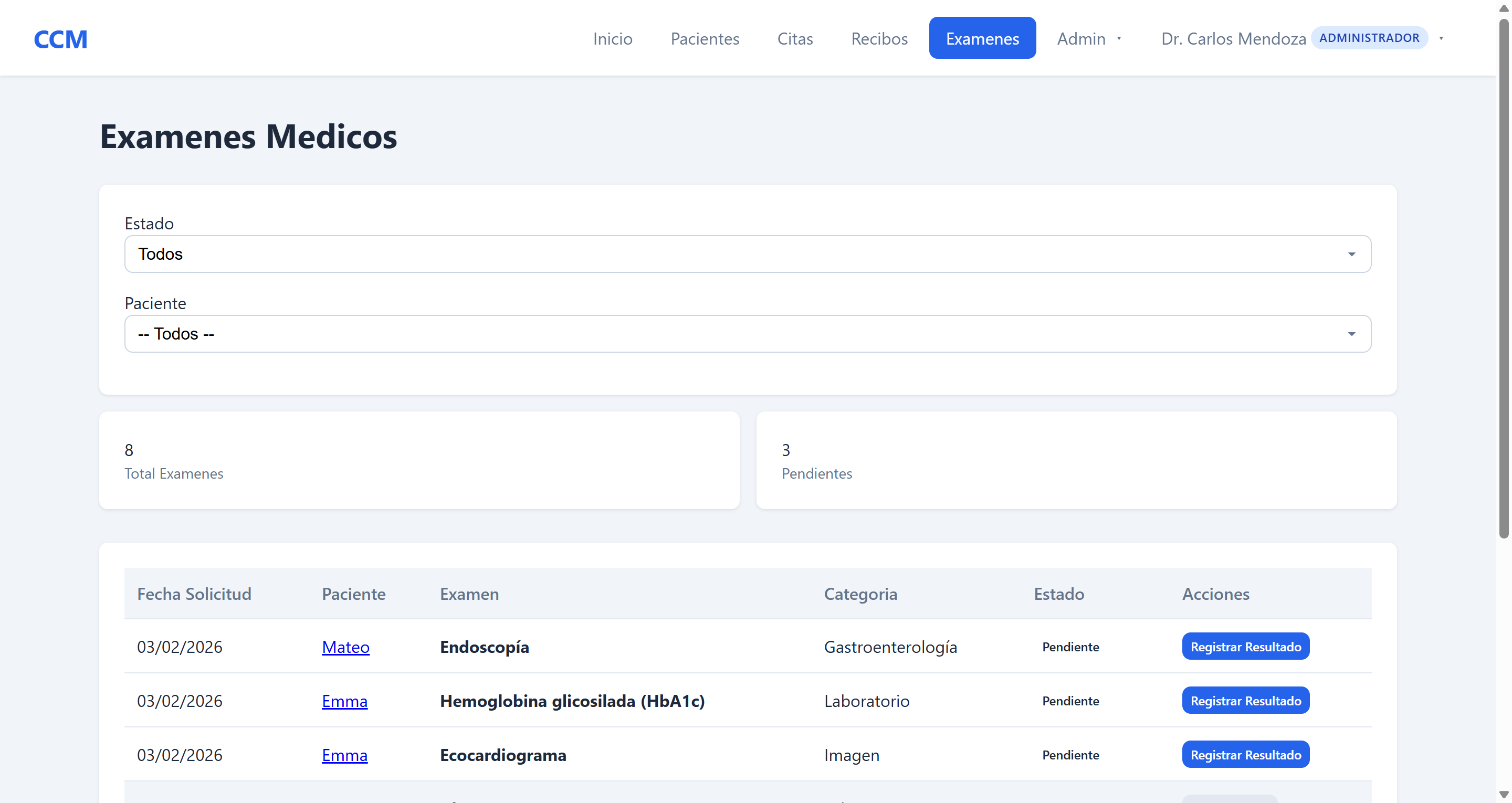The image size is (1512, 803).
Task: Go to the Inicio page
Action: (x=612, y=39)
